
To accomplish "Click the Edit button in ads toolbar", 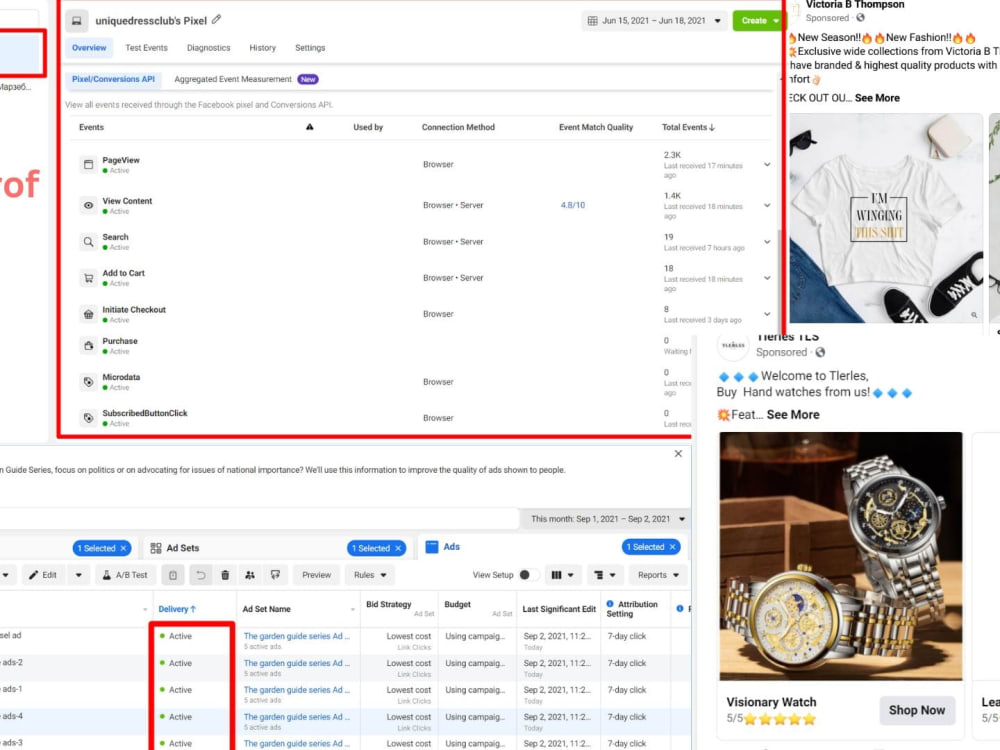I will pyautogui.click(x=43, y=575).
